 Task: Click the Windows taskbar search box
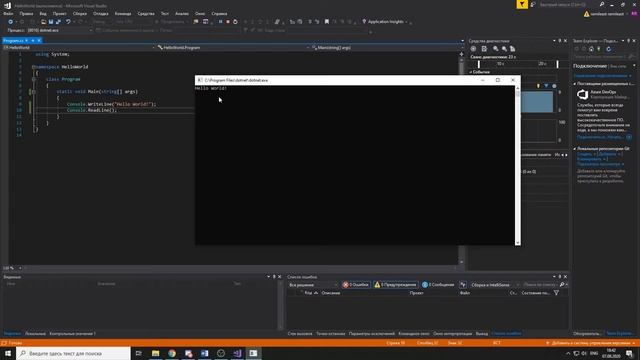tap(73, 353)
